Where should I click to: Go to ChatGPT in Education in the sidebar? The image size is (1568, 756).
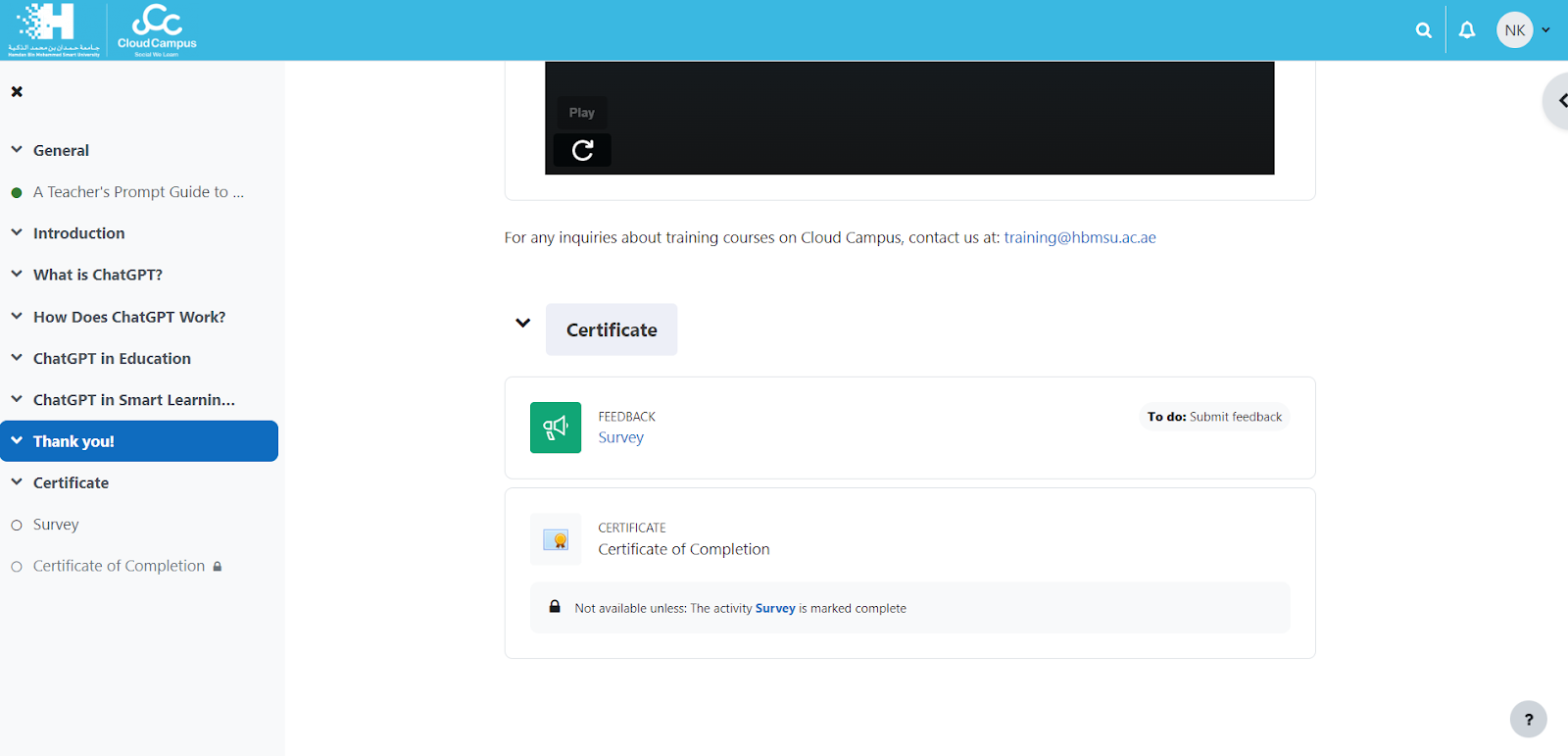[x=112, y=358]
